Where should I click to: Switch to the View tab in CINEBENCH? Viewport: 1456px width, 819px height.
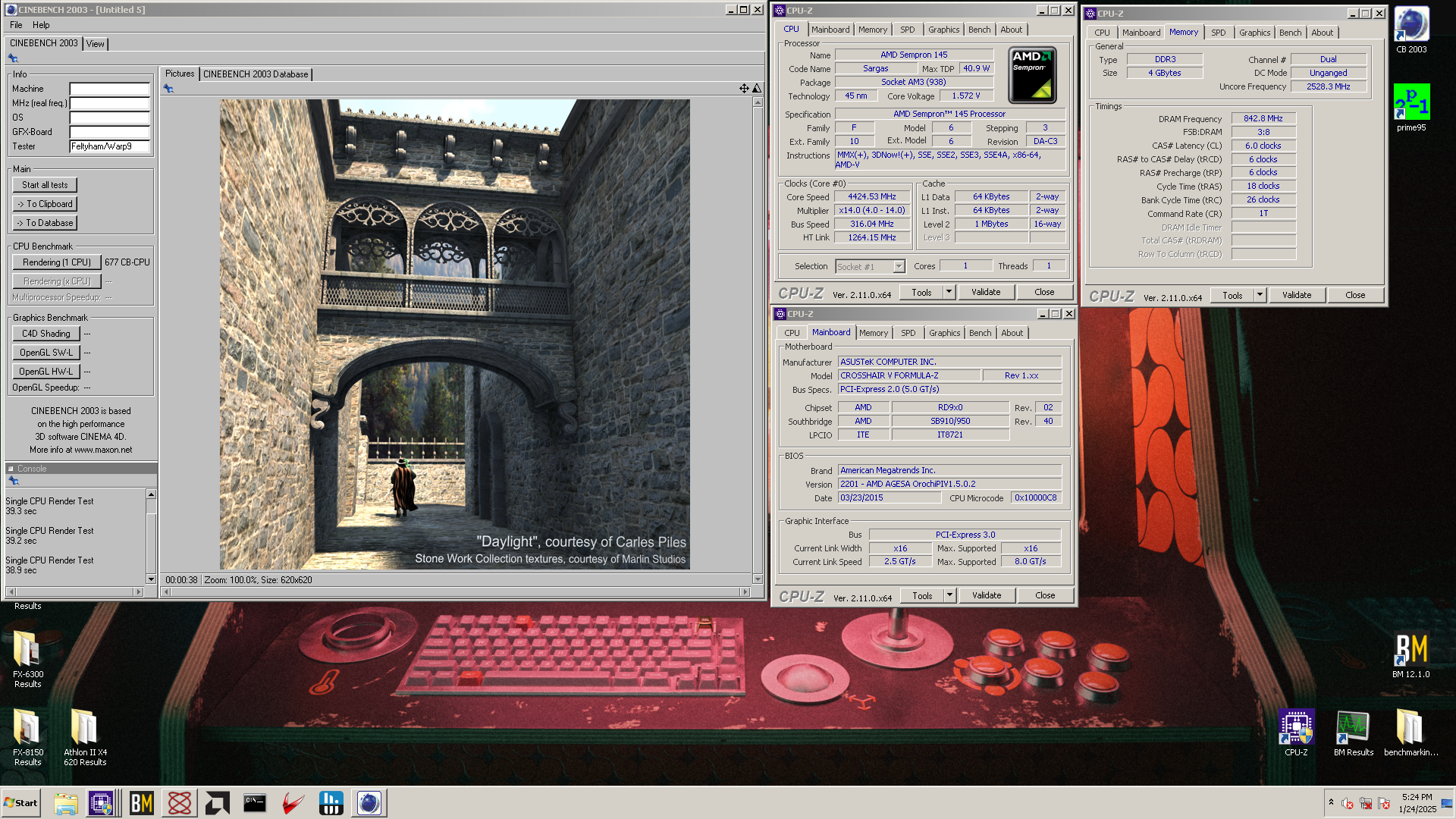[95, 44]
